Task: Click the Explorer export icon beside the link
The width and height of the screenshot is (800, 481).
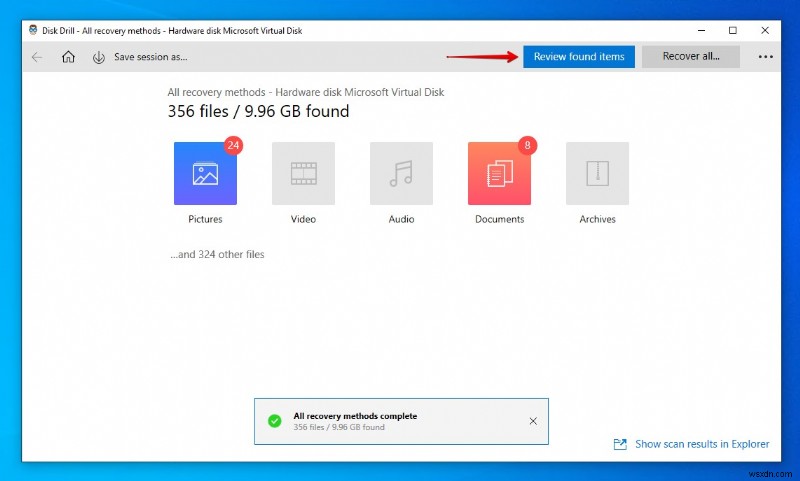Action: tap(620, 444)
